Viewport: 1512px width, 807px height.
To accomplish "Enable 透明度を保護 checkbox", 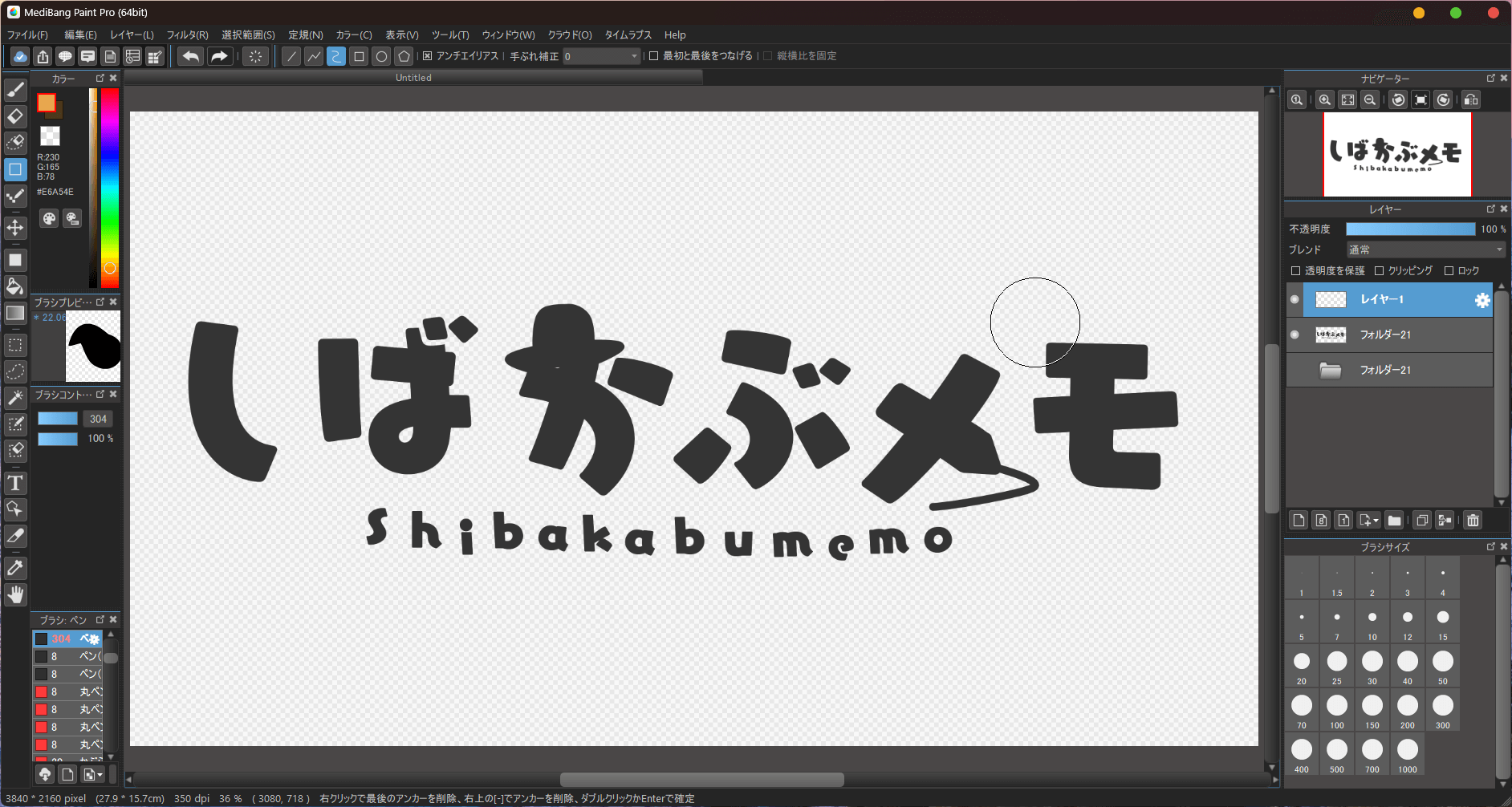I will (1295, 271).
